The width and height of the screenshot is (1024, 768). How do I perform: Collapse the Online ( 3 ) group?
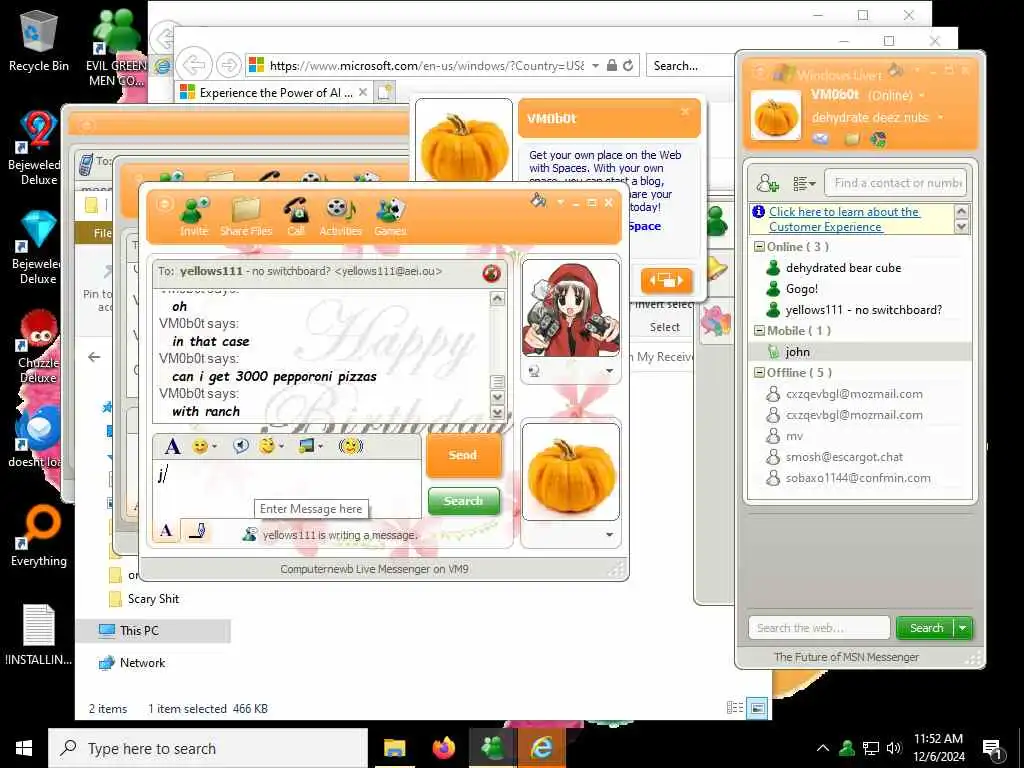[x=759, y=247]
